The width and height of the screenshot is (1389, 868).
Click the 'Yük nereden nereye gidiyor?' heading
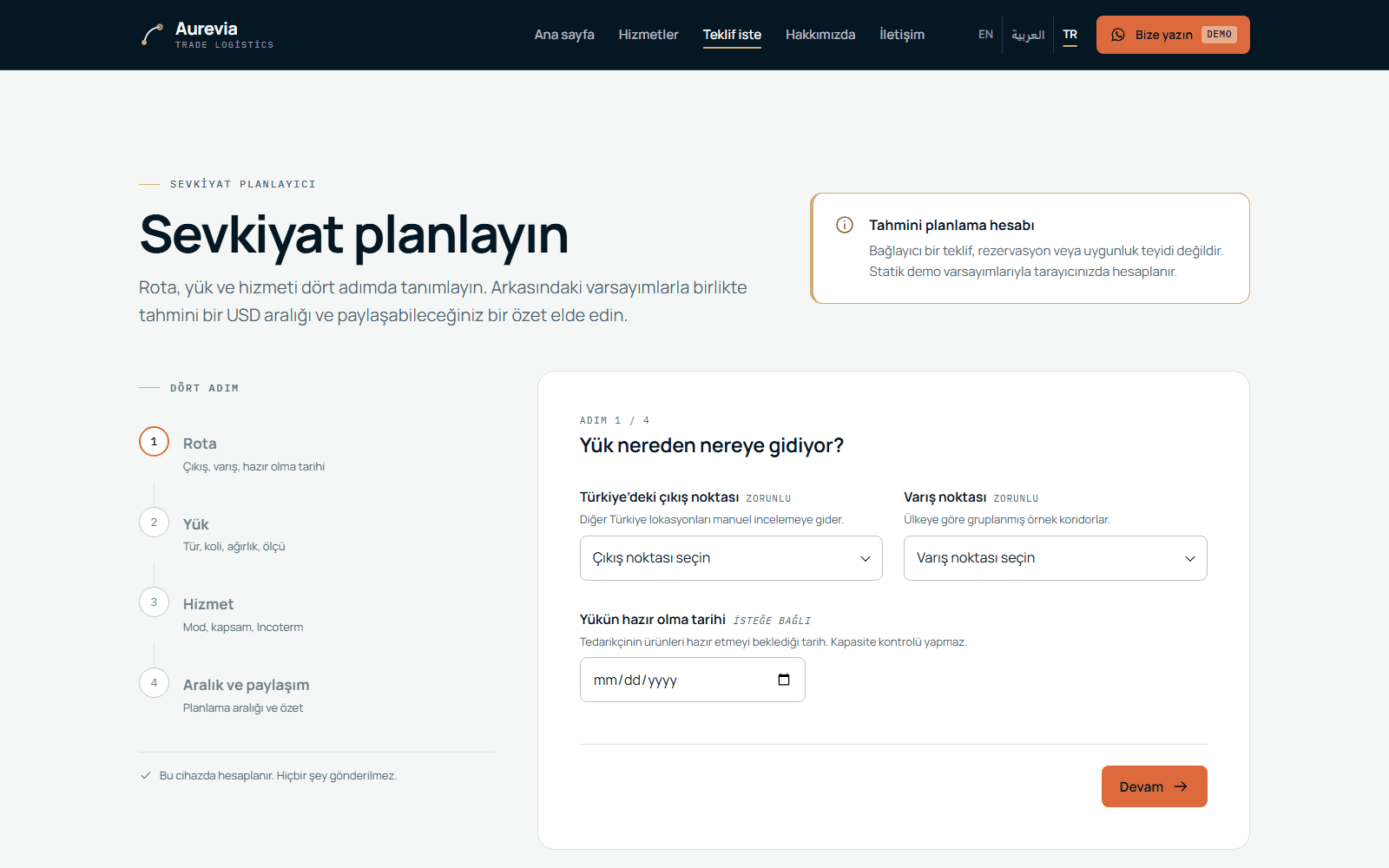click(x=712, y=445)
